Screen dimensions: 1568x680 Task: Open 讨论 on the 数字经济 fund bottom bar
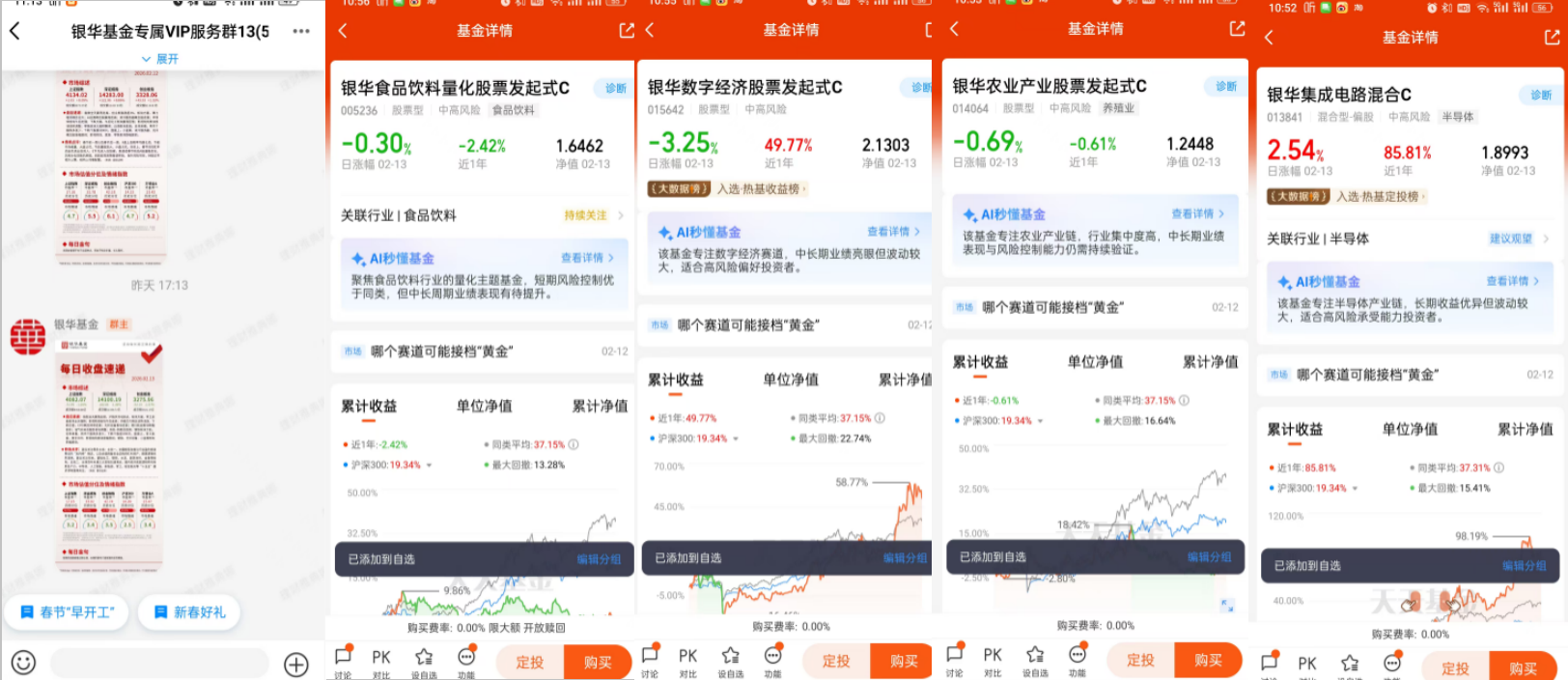(650, 662)
